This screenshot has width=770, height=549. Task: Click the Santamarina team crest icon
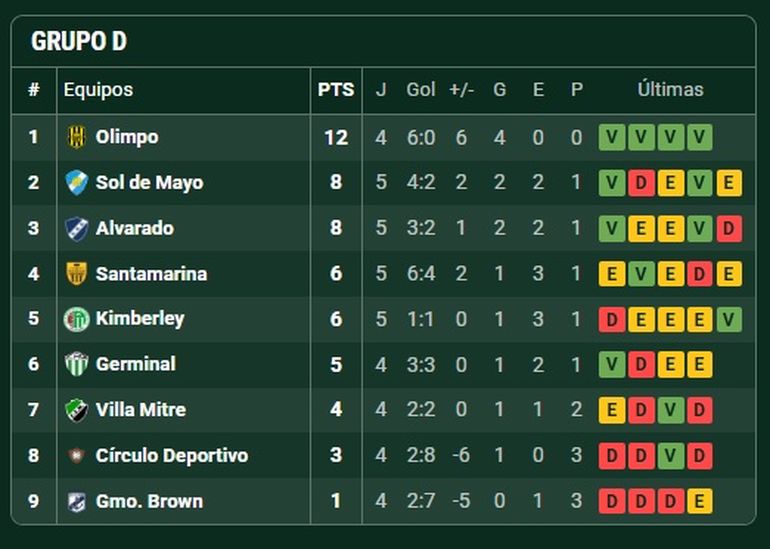tap(77, 273)
